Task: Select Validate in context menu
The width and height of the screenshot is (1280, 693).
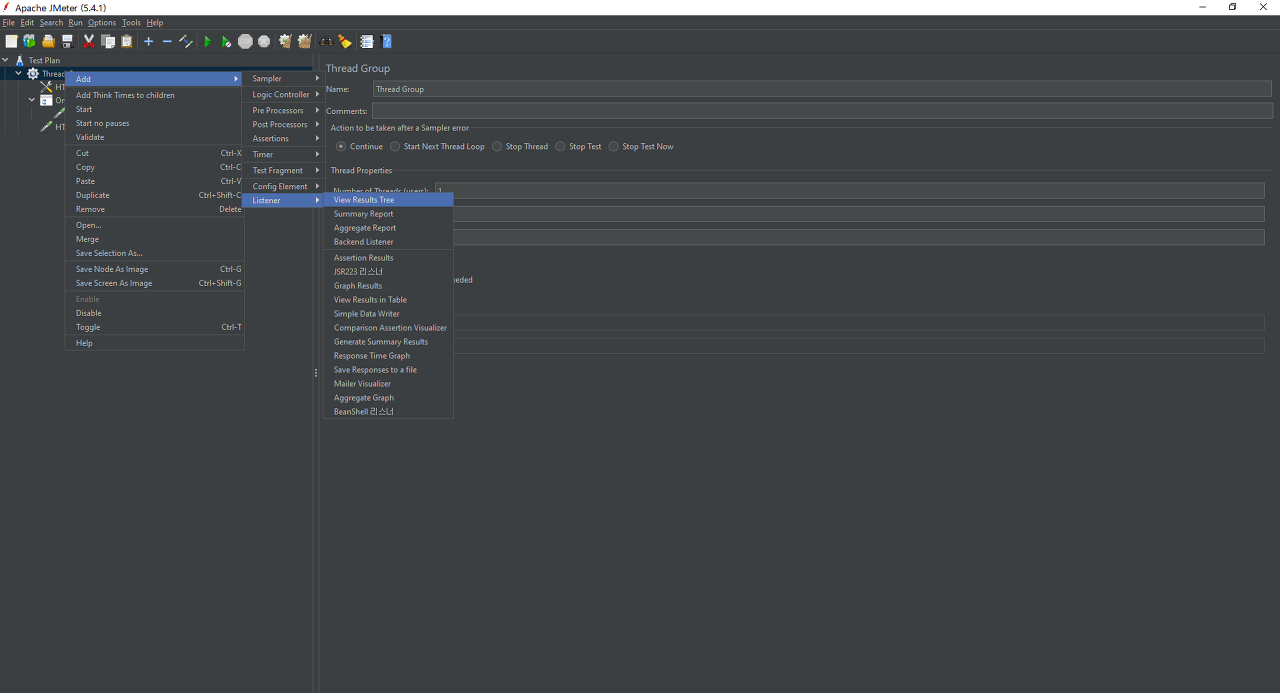Action: pyautogui.click(x=155, y=137)
